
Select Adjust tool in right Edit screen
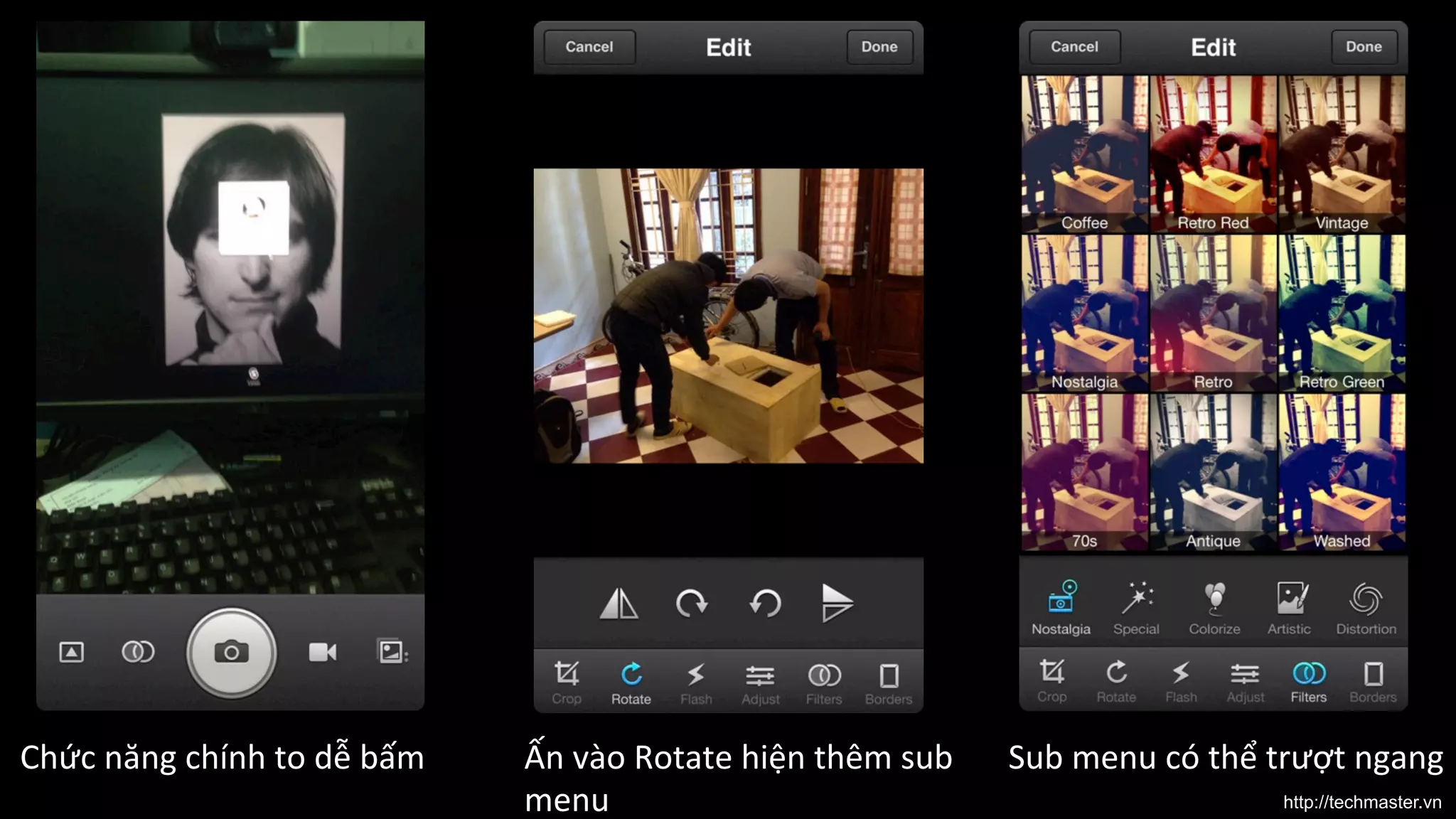pyautogui.click(x=1246, y=681)
